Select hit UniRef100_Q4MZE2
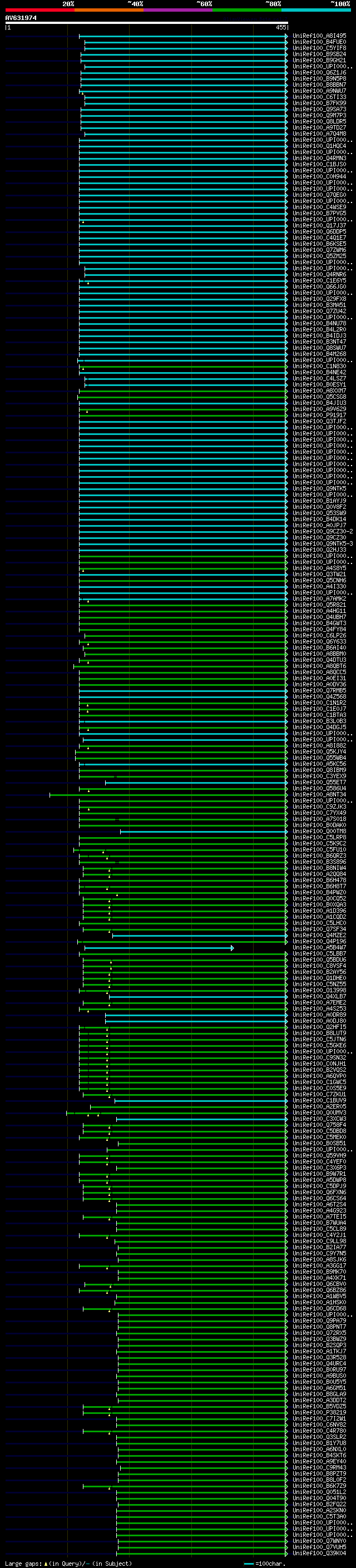The width and height of the screenshot is (356, 1568). pyautogui.click(x=319, y=935)
